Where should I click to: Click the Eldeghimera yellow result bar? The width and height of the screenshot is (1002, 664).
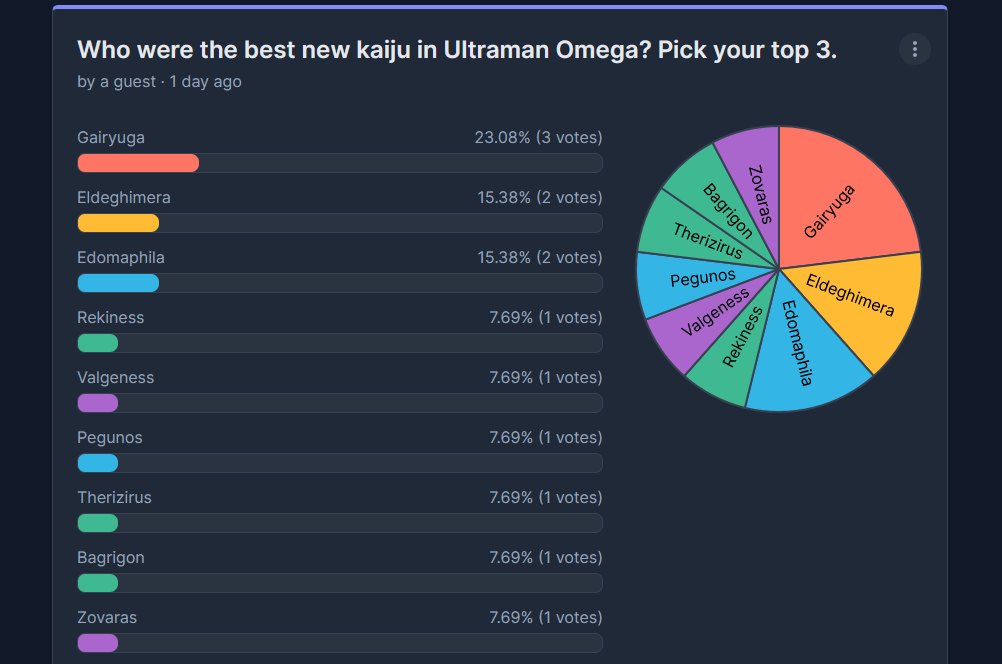118,223
